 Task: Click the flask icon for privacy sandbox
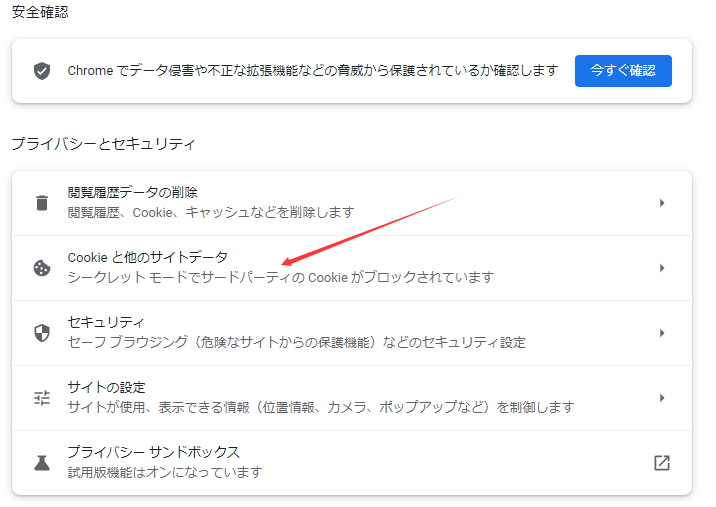click(x=41, y=463)
